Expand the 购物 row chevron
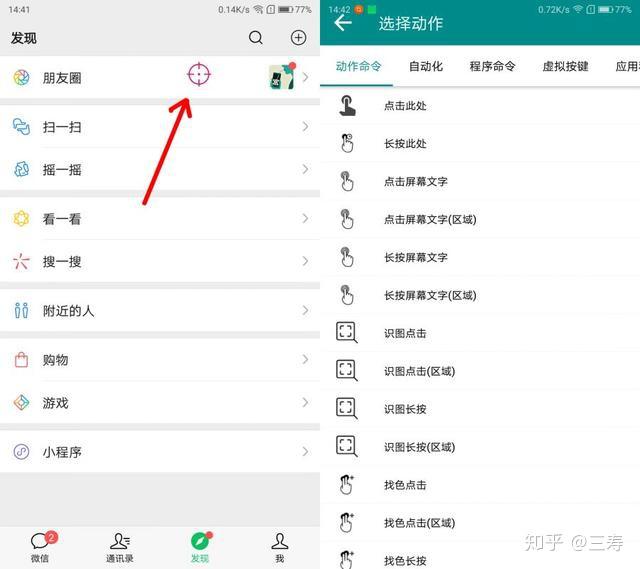Viewport: 640px width, 569px height. pos(305,359)
